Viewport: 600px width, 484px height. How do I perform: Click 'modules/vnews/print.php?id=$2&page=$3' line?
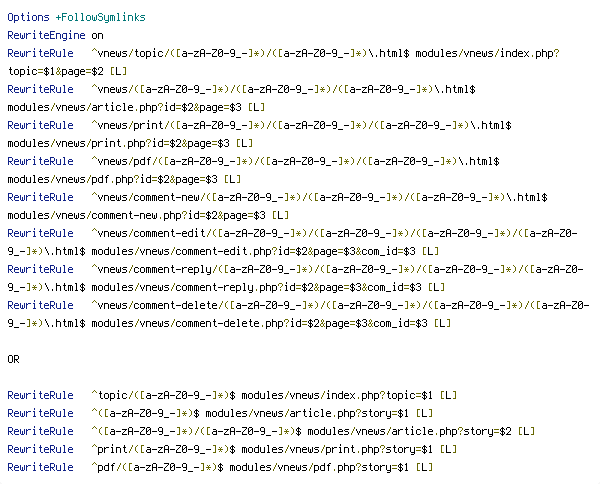[118, 143]
